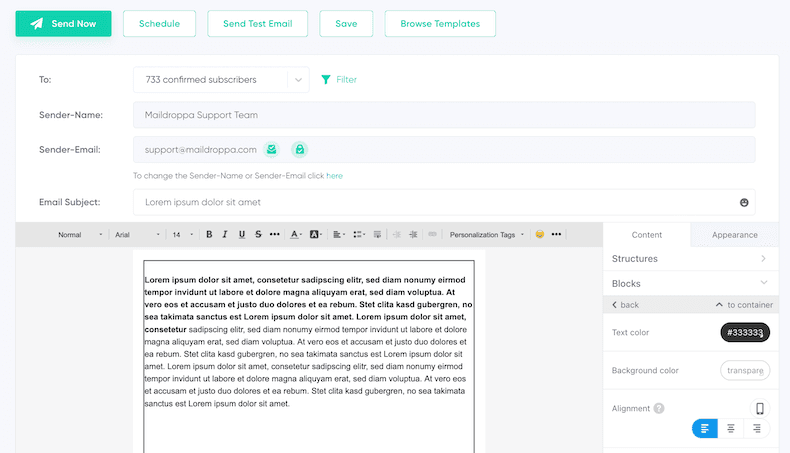Select center alignment in the sidebar
The image size is (790, 453).
coord(731,428)
